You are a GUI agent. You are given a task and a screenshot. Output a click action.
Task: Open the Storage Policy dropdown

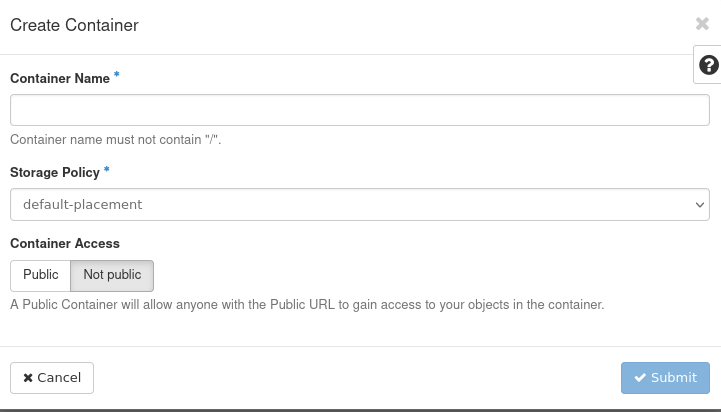360,204
